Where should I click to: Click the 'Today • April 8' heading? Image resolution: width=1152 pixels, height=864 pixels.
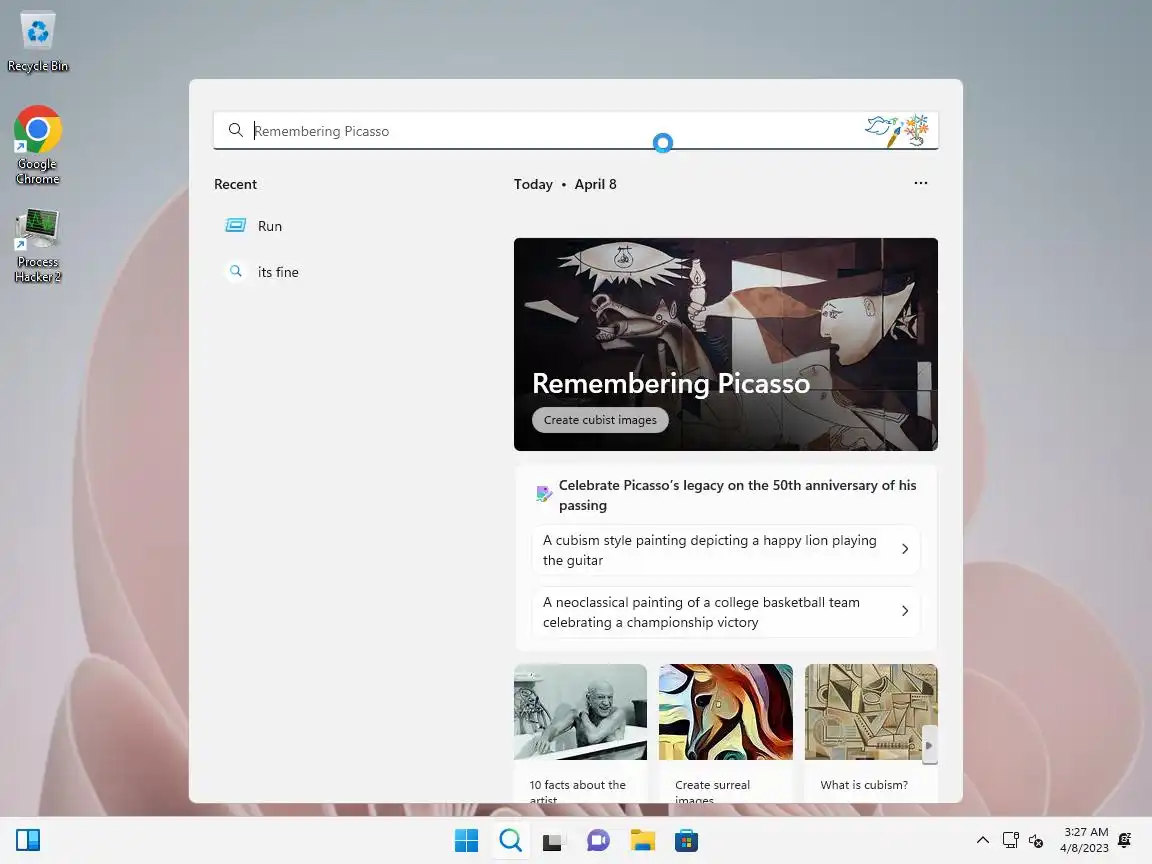pyautogui.click(x=565, y=184)
